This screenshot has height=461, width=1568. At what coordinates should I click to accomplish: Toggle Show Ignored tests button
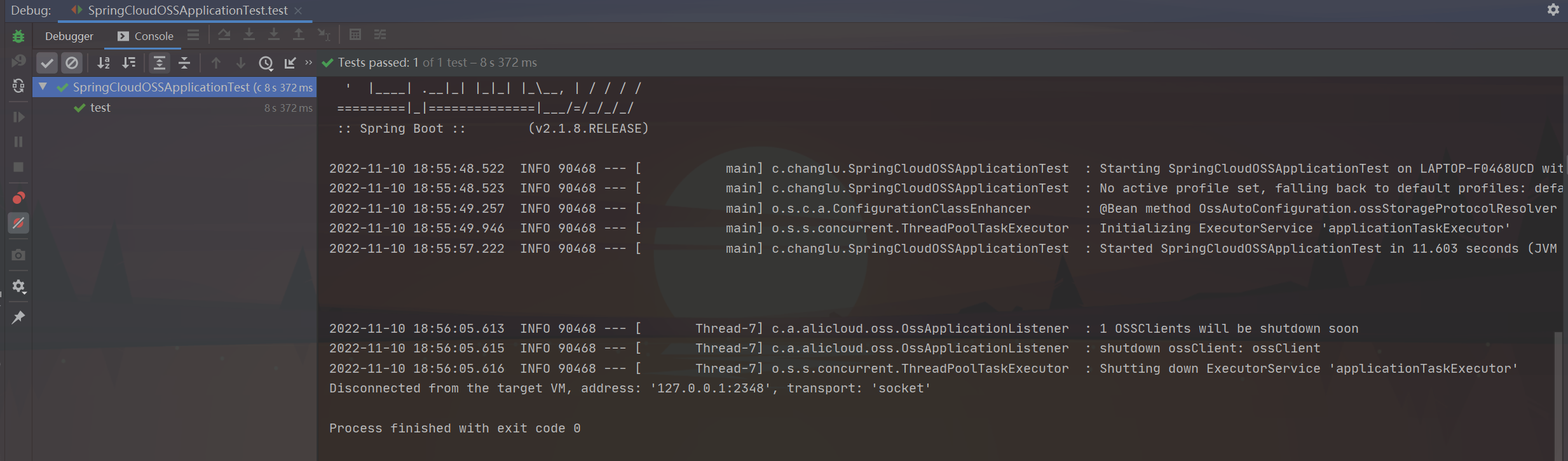pyautogui.click(x=72, y=63)
